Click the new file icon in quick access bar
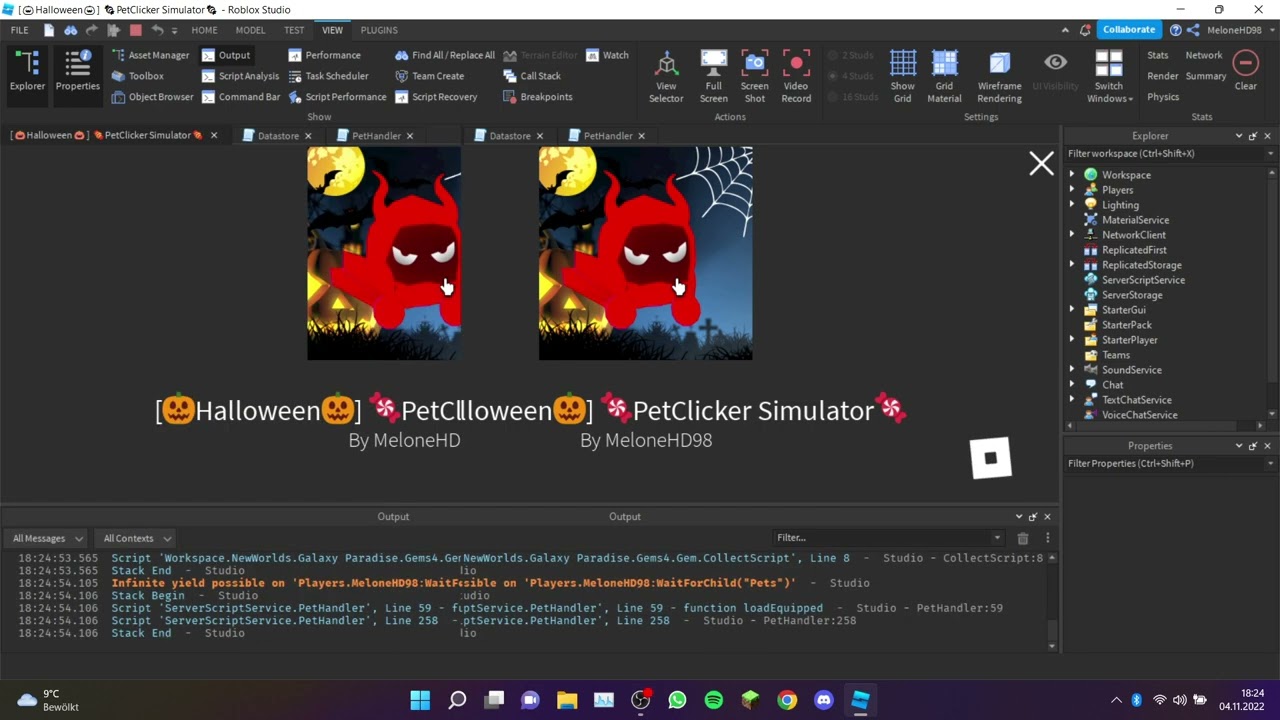 (49, 30)
